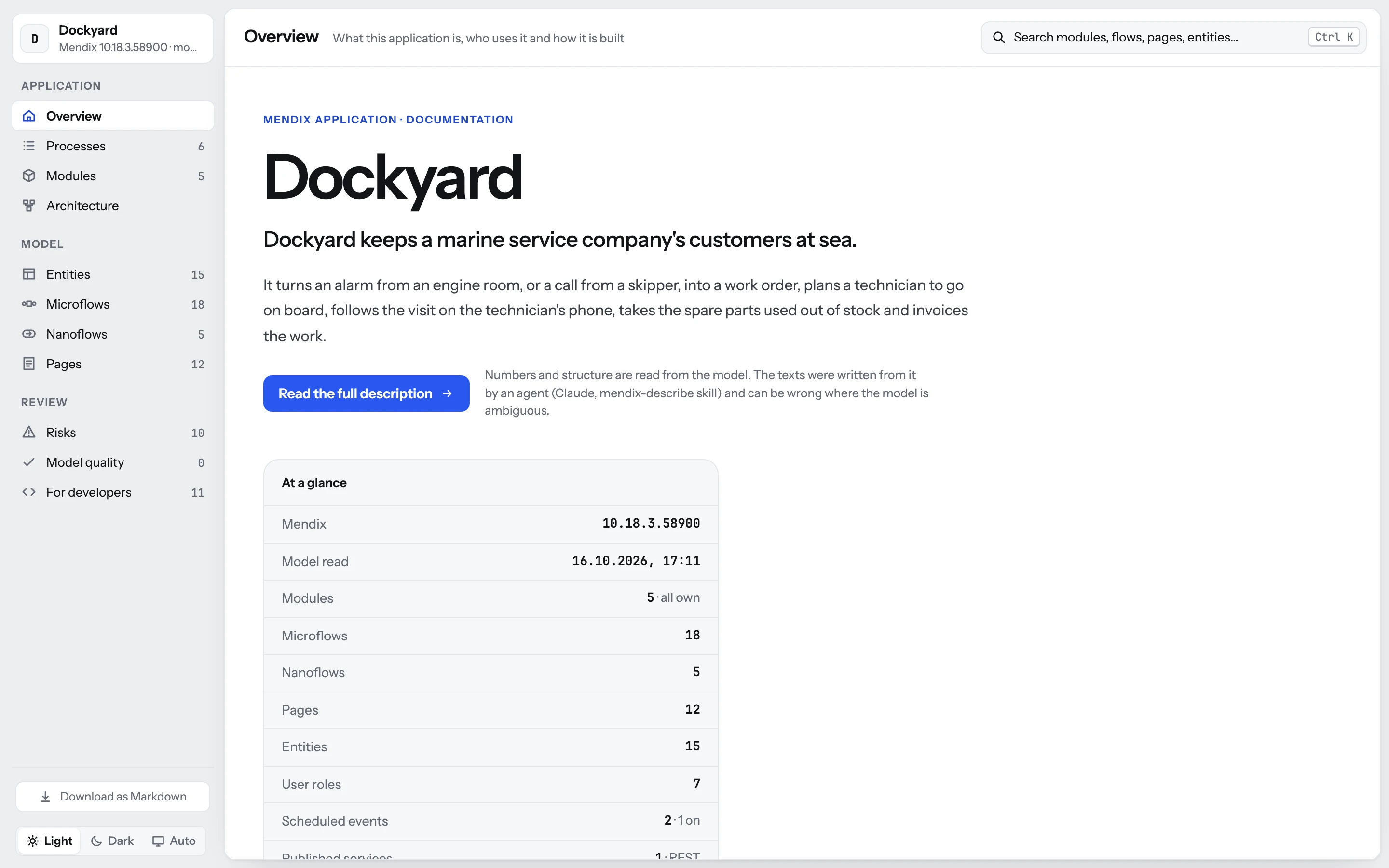The height and width of the screenshot is (868, 1389).
Task: Click the For developers code icon
Action: [29, 492]
